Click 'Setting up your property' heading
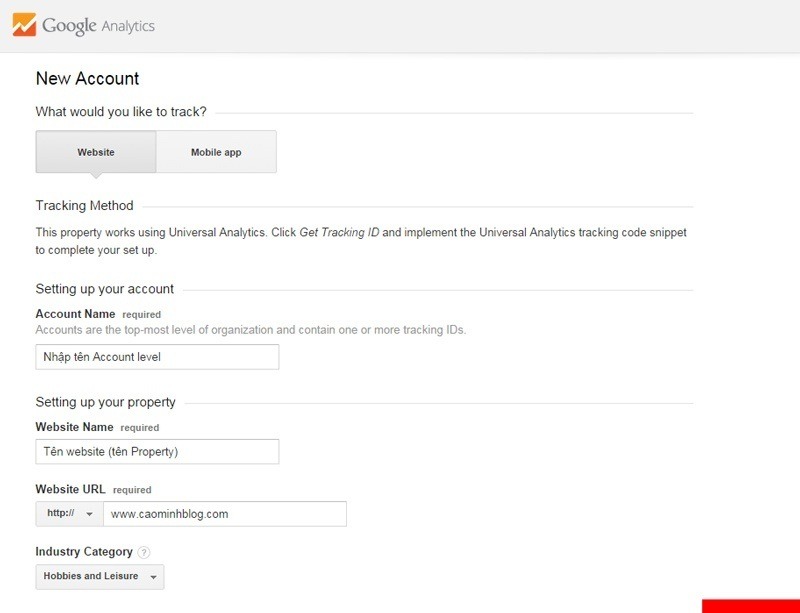The width and height of the screenshot is (800, 613). (x=106, y=402)
